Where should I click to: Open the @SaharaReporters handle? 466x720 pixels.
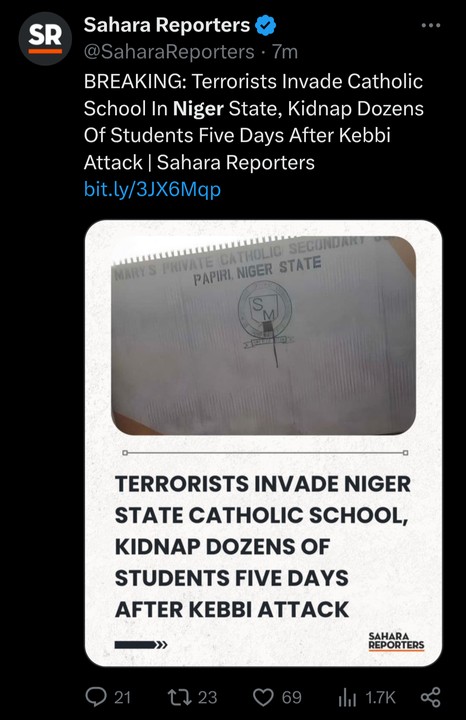click(x=169, y=52)
